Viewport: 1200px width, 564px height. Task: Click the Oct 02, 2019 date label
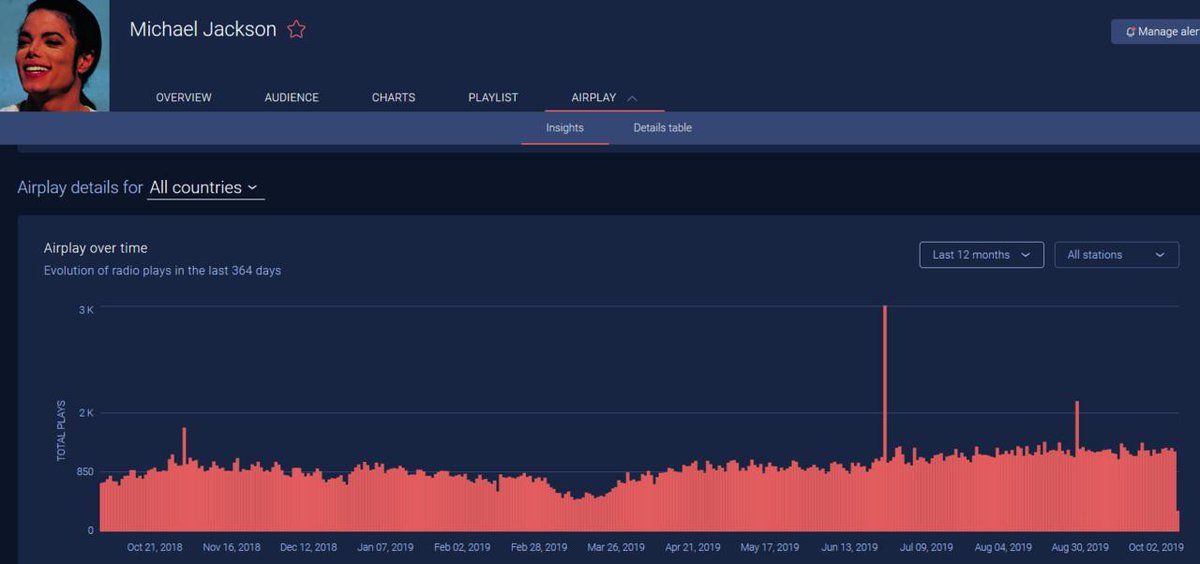coord(1156,547)
